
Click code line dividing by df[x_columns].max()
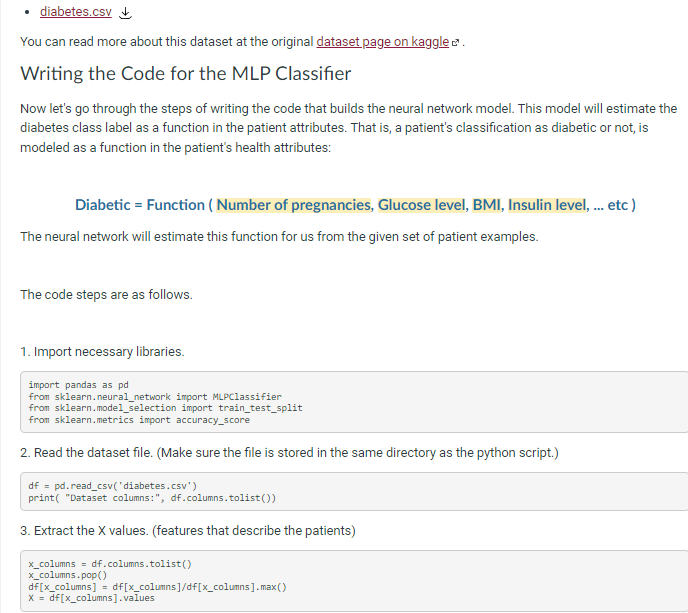(158, 587)
